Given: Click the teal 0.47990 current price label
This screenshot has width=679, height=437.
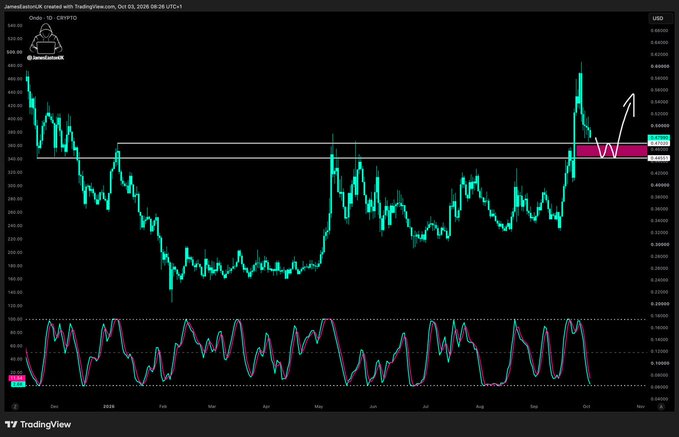Looking at the screenshot, I should tap(659, 138).
